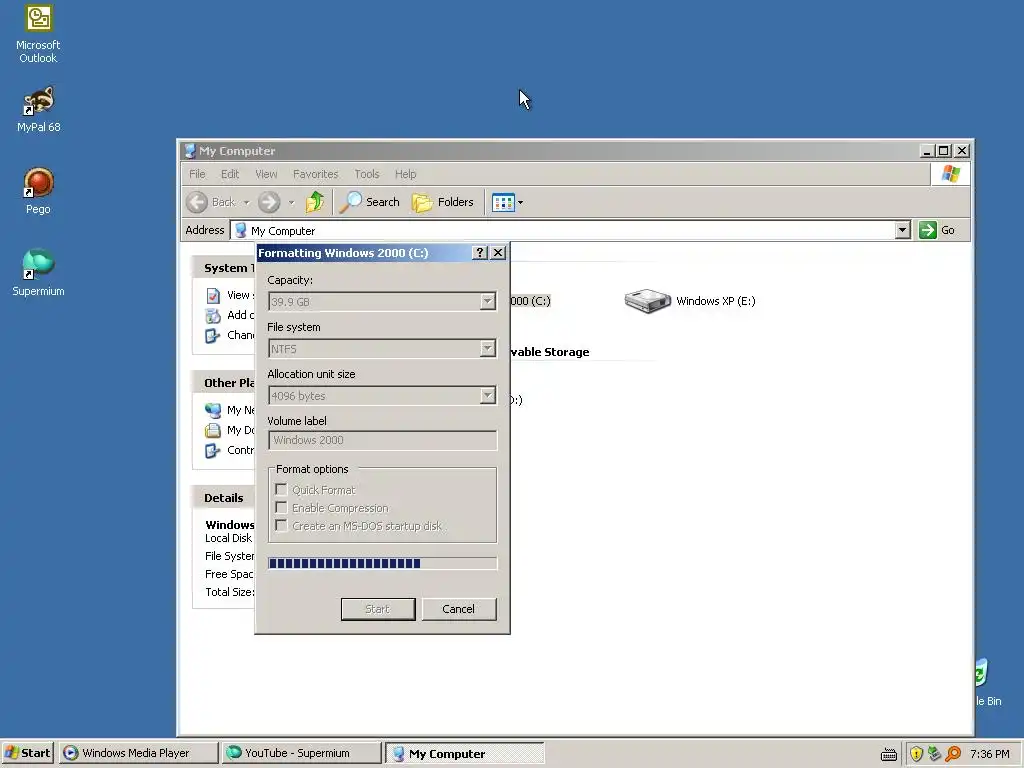Expand the Forward history dropdown arrow
Image resolution: width=1024 pixels, height=768 pixels.
click(x=291, y=202)
